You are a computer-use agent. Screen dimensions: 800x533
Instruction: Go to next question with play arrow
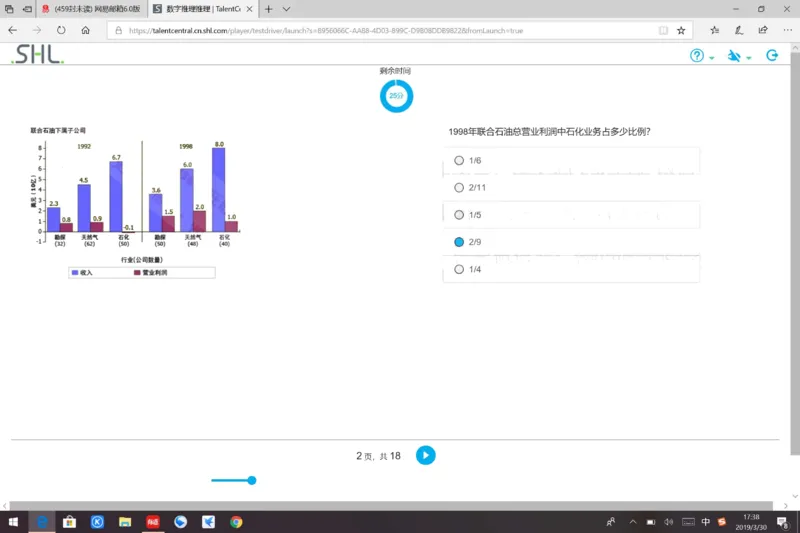426,455
